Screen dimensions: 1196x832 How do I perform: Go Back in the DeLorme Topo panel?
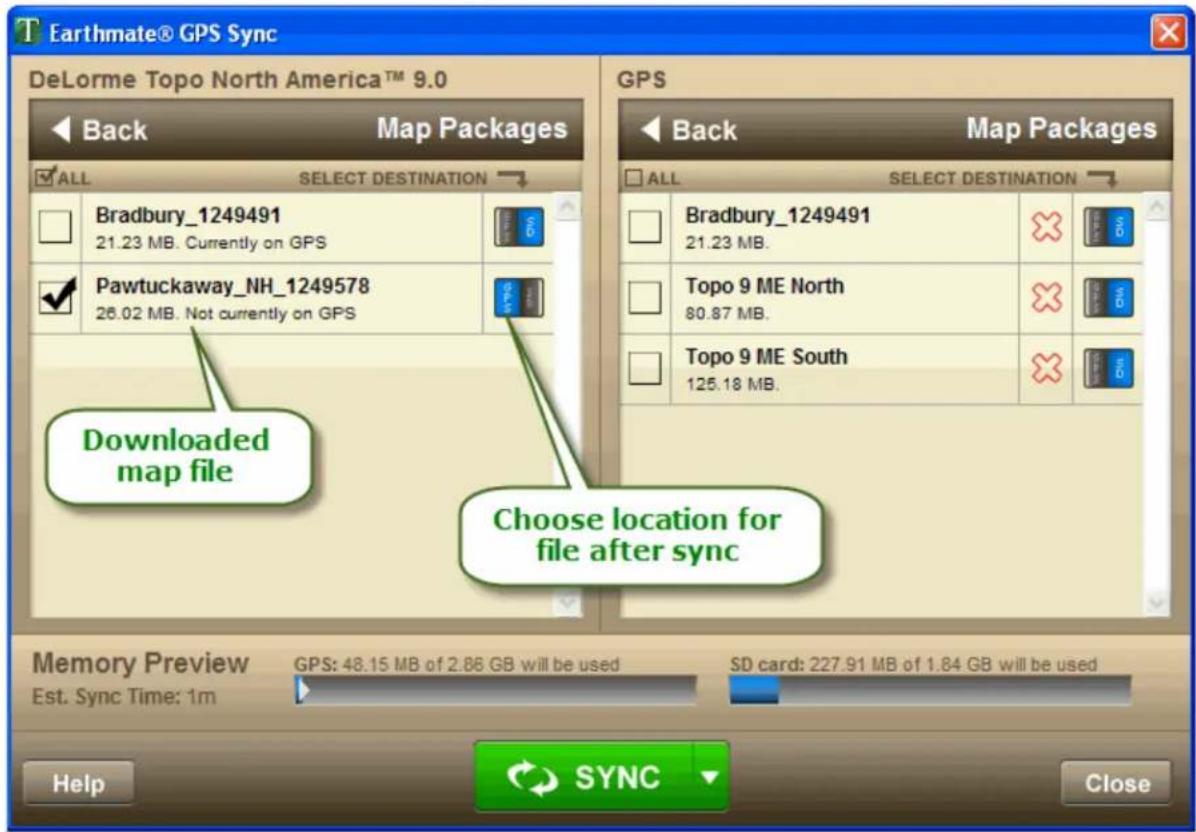[99, 130]
